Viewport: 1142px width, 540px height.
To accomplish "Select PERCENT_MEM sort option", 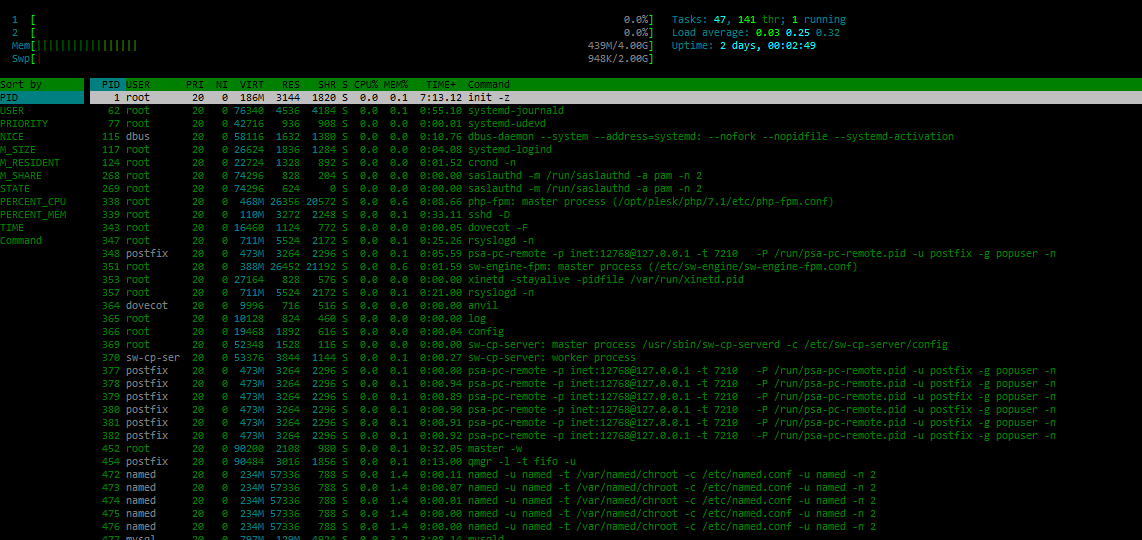I will point(32,214).
